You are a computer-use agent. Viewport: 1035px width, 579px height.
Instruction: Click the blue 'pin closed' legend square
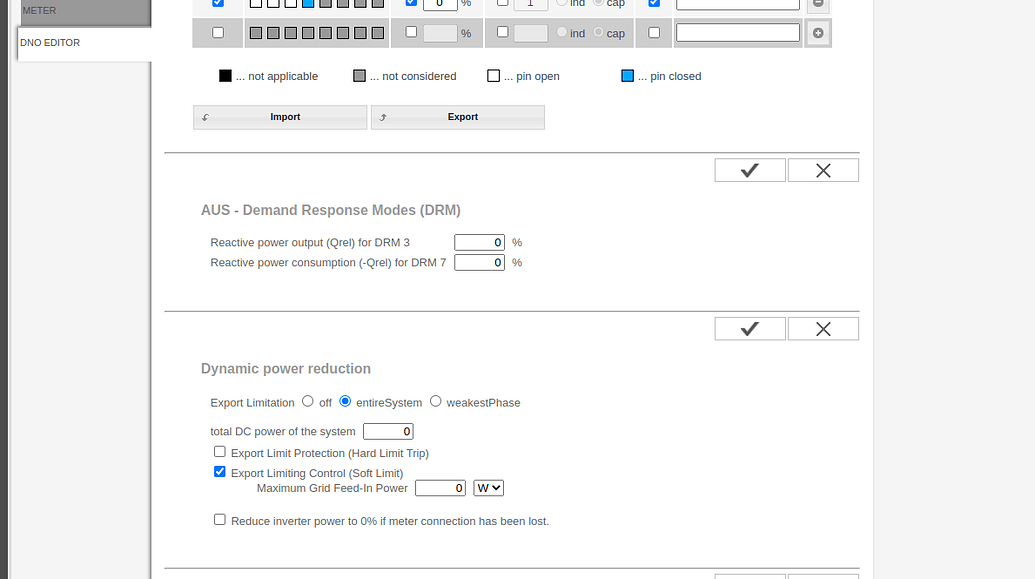click(x=626, y=75)
